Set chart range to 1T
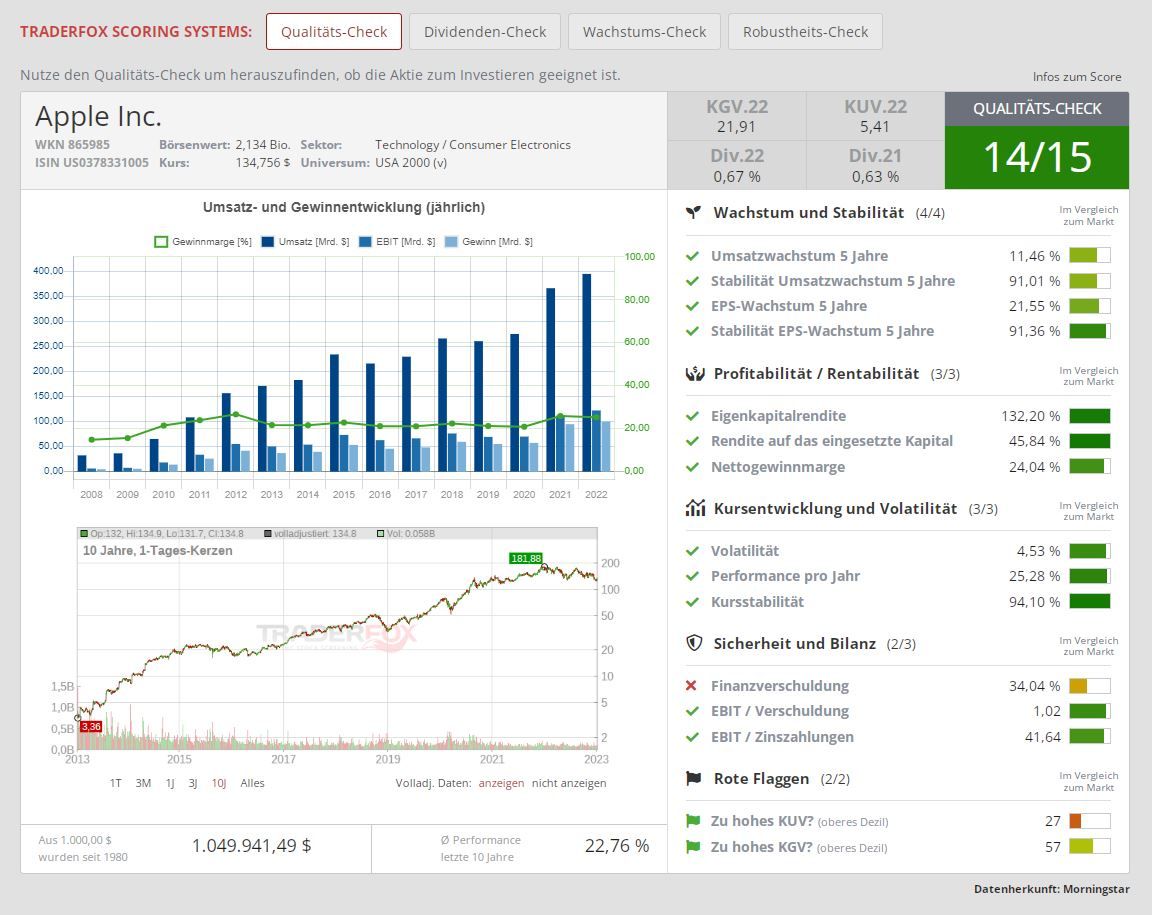Image resolution: width=1152 pixels, height=915 pixels. tap(115, 783)
